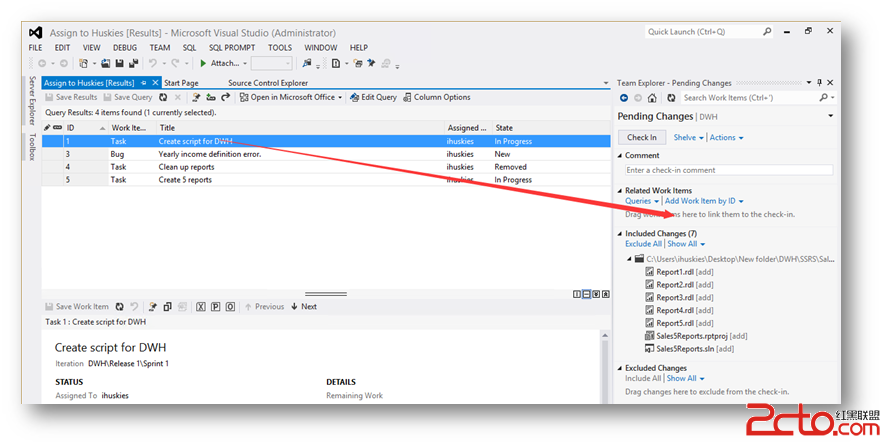883x446 pixels.
Task: Sort results by State column header
Action: 551,128
